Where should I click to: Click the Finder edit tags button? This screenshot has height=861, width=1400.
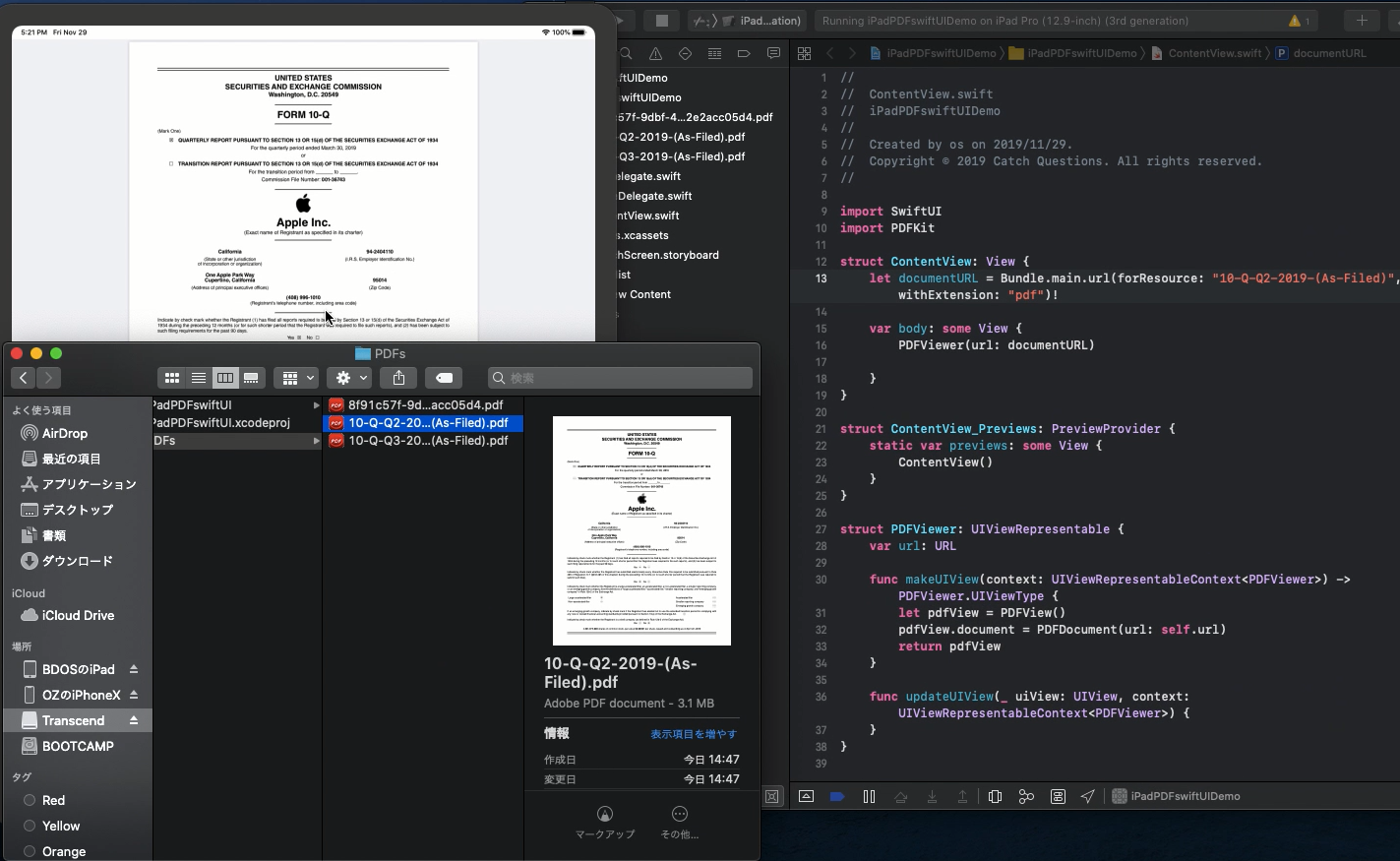pyautogui.click(x=444, y=378)
